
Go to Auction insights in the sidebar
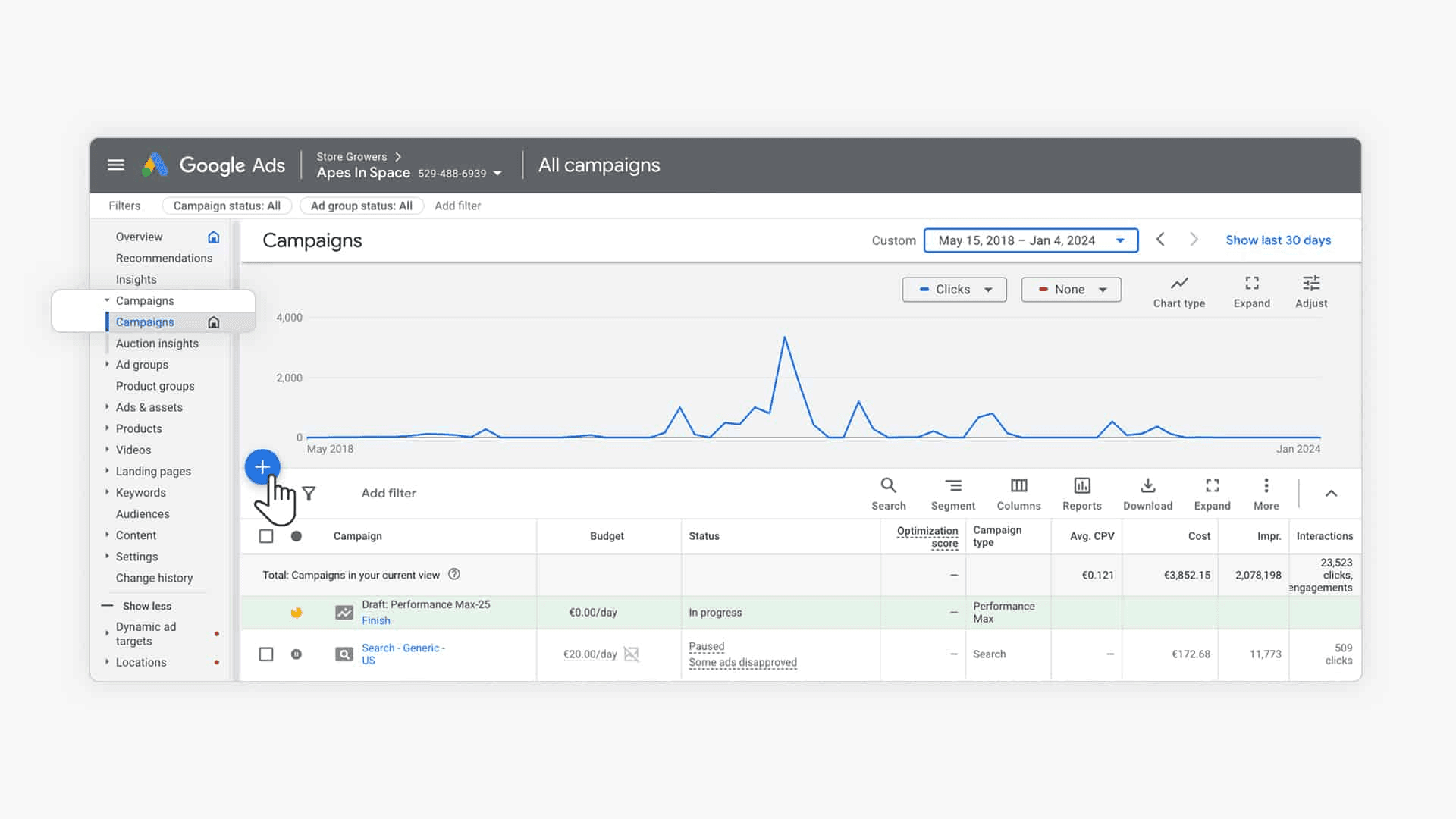157,344
